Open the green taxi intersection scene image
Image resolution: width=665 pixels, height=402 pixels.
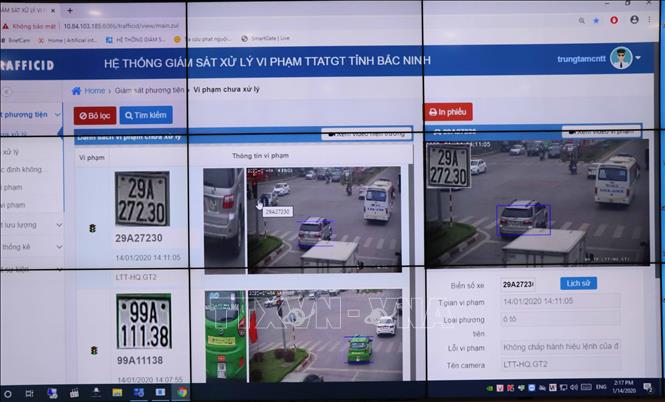[x=325, y=335]
